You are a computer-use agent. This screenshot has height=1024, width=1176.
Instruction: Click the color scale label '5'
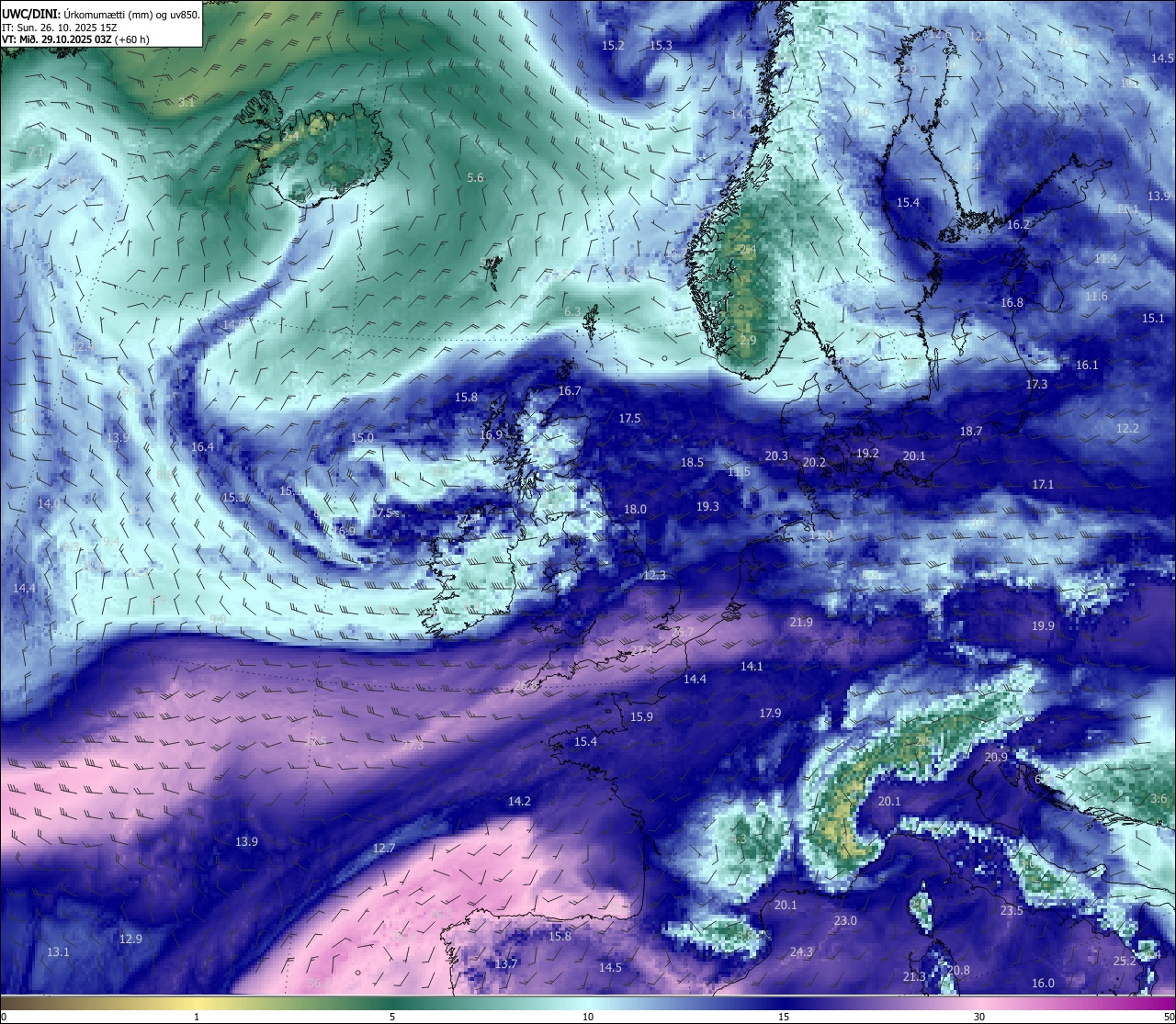point(392,1017)
